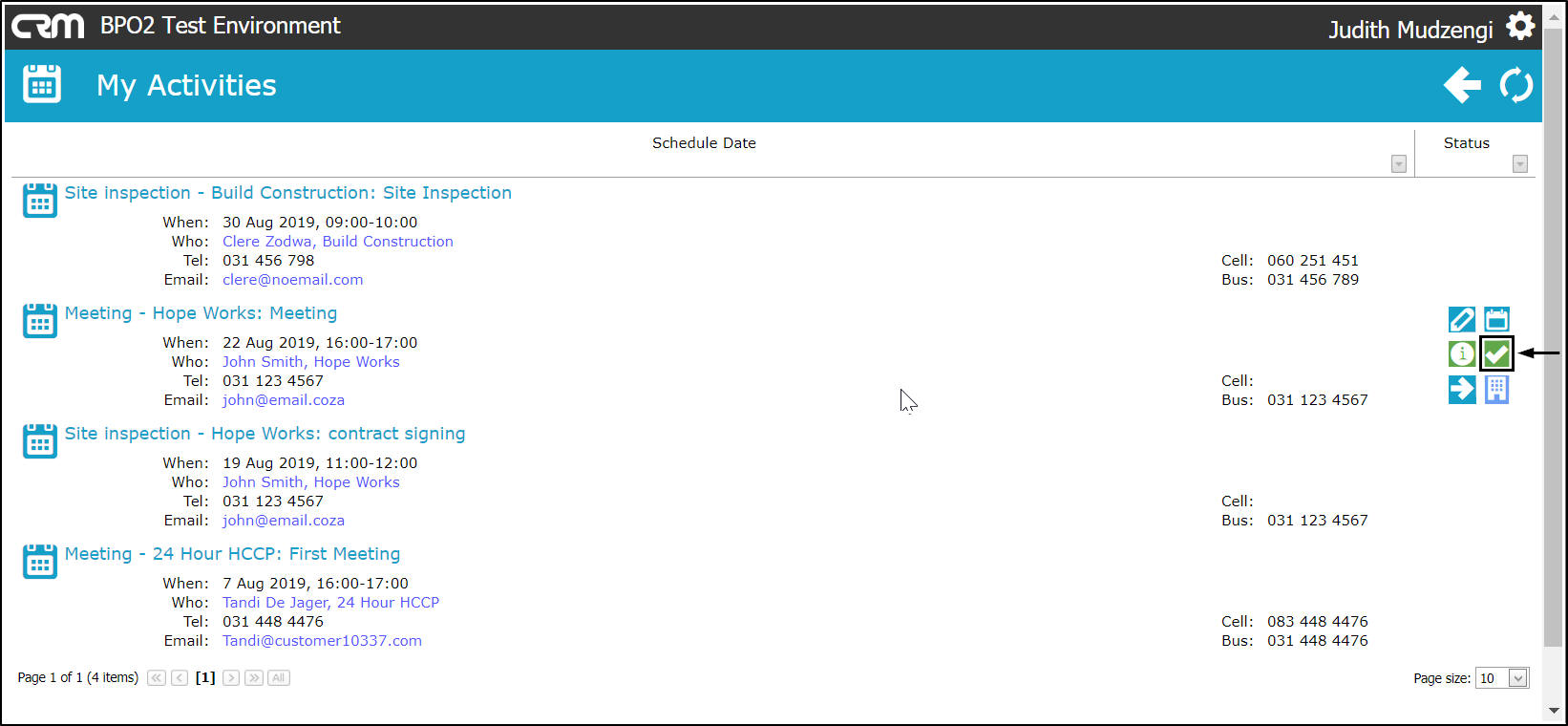Click cell number 060 251 451

(x=1313, y=261)
